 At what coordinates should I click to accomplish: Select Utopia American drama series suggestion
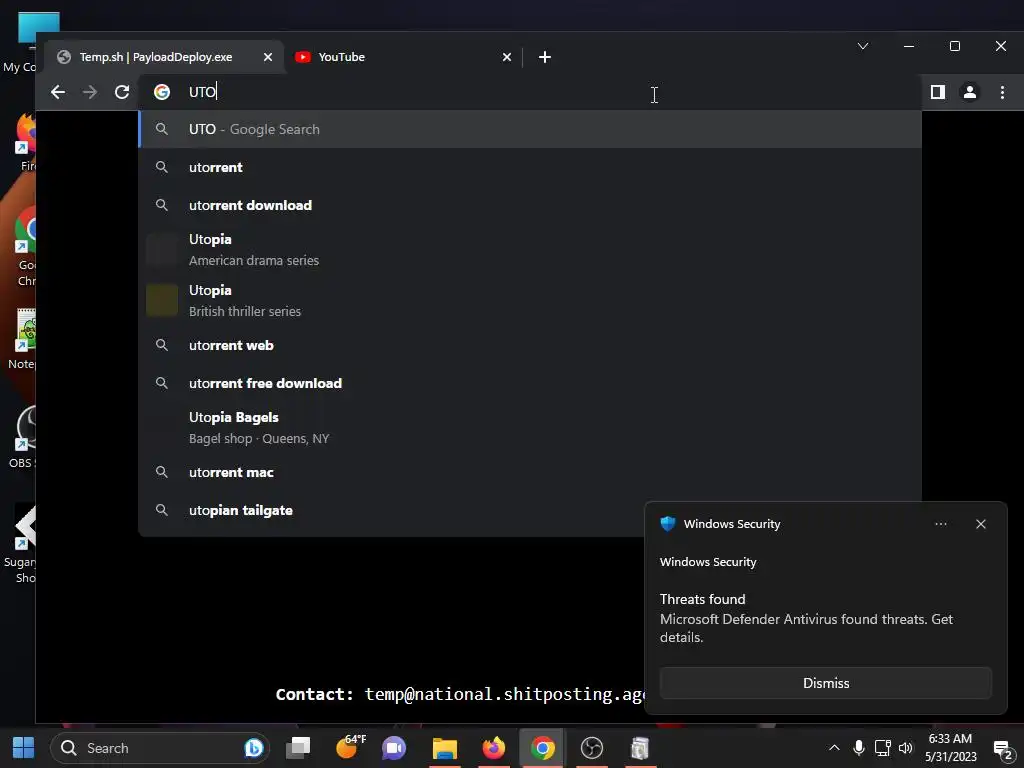[x=530, y=249]
